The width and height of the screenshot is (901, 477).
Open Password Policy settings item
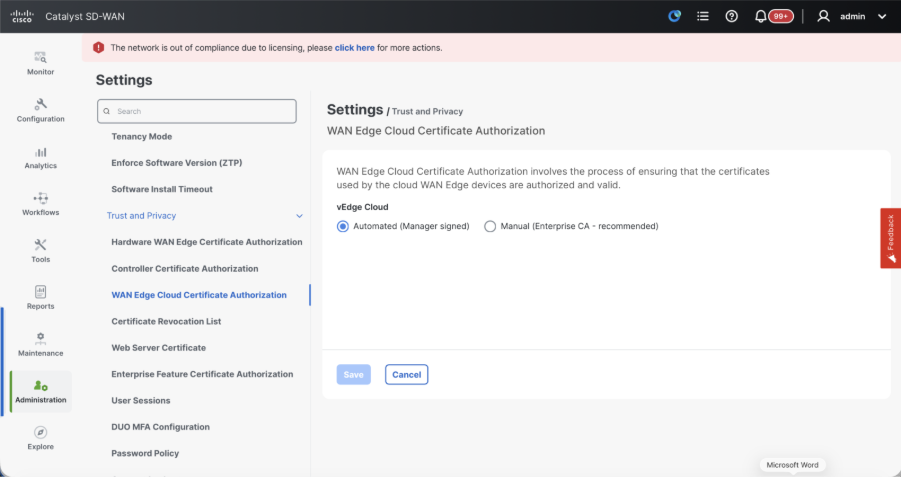click(145, 453)
